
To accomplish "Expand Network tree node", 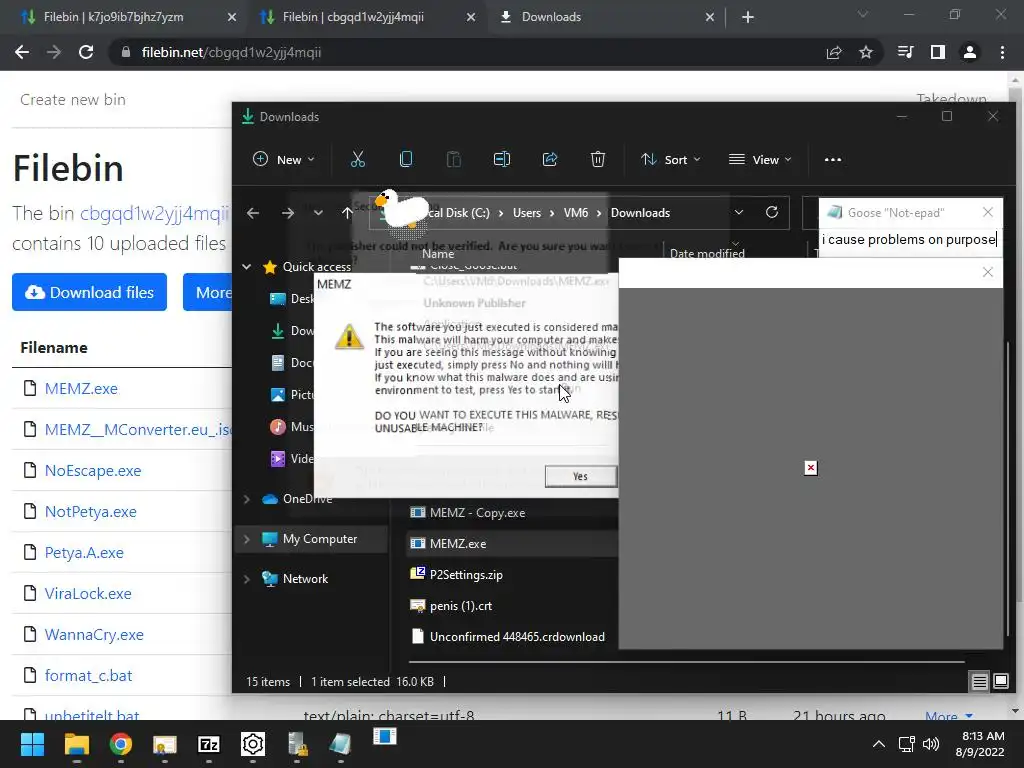I will tap(247, 579).
